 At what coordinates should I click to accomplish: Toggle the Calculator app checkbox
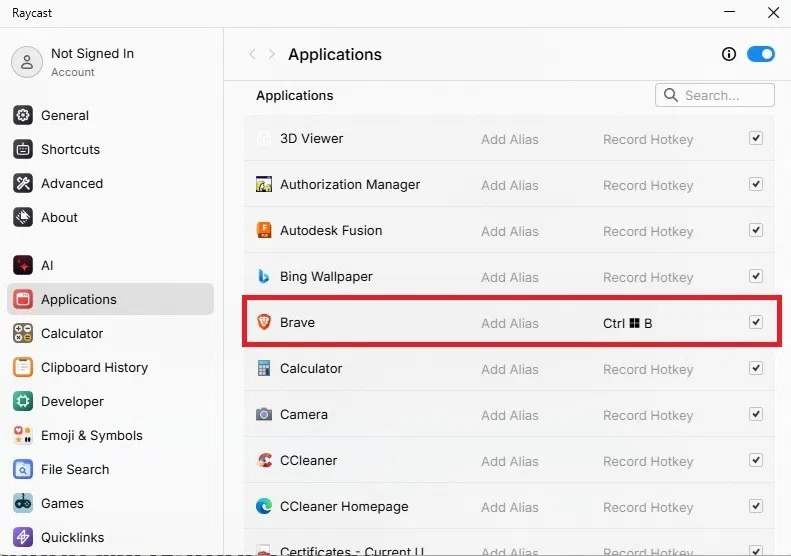pyautogui.click(x=756, y=369)
